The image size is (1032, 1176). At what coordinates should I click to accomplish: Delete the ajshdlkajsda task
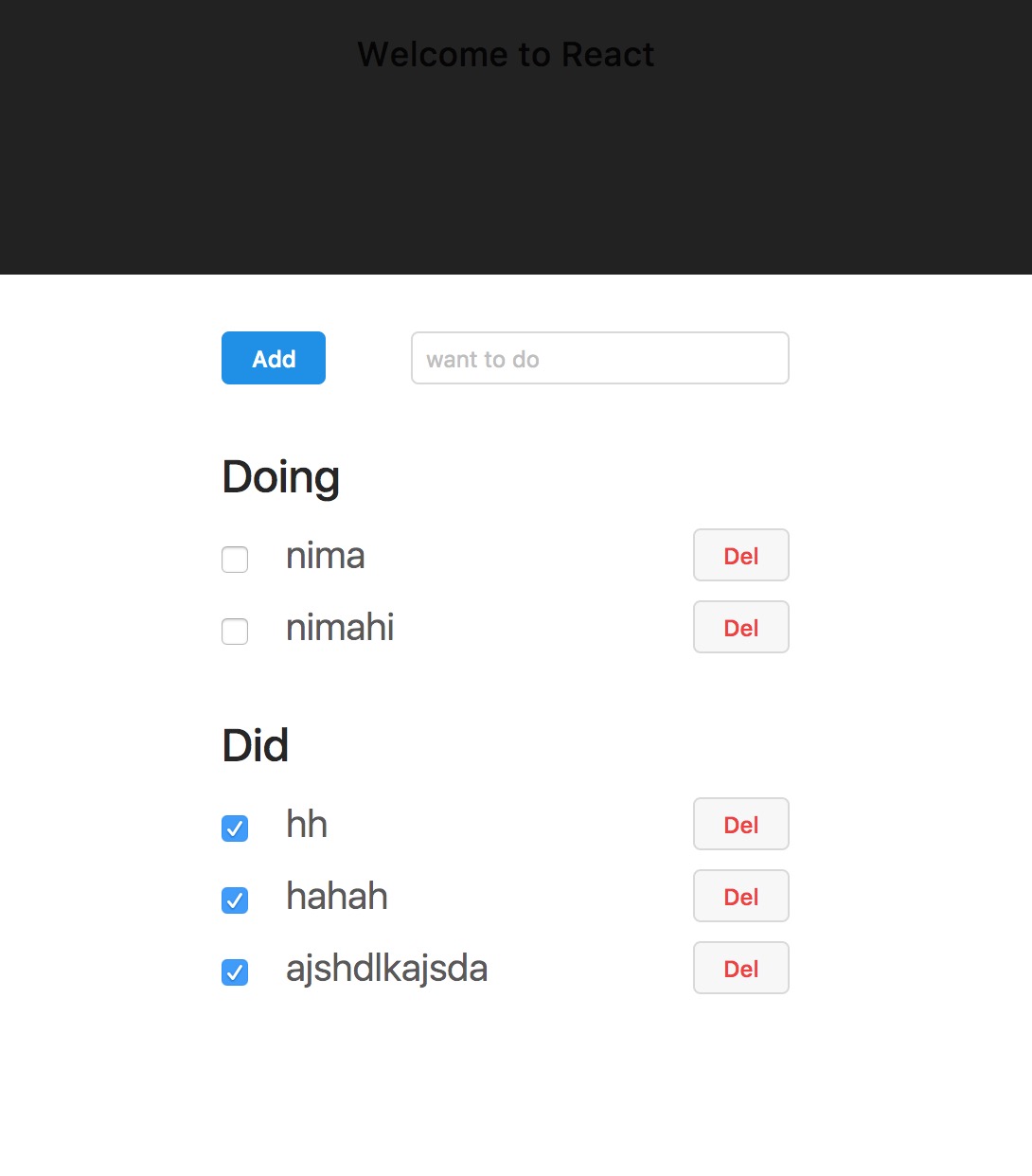tap(740, 969)
